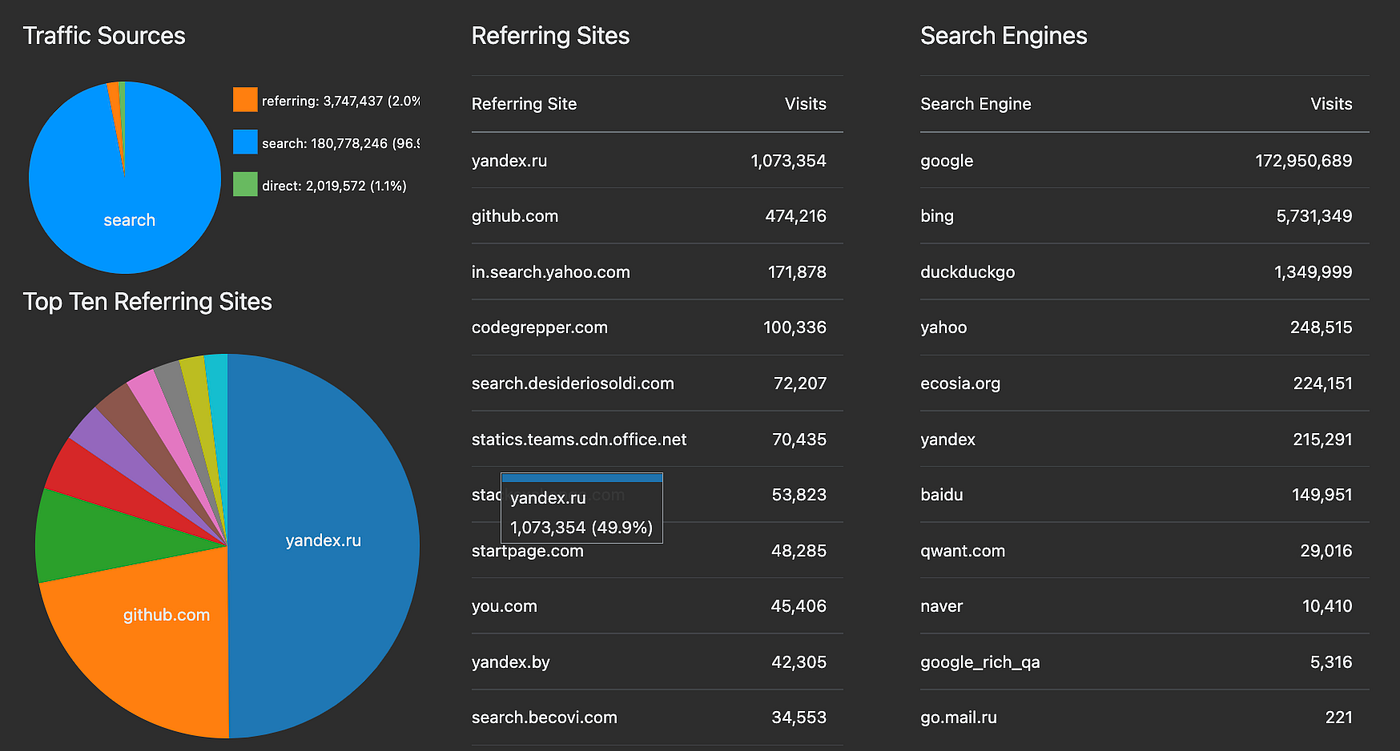
Task: Open the github.com referring site row
Action: (x=657, y=216)
